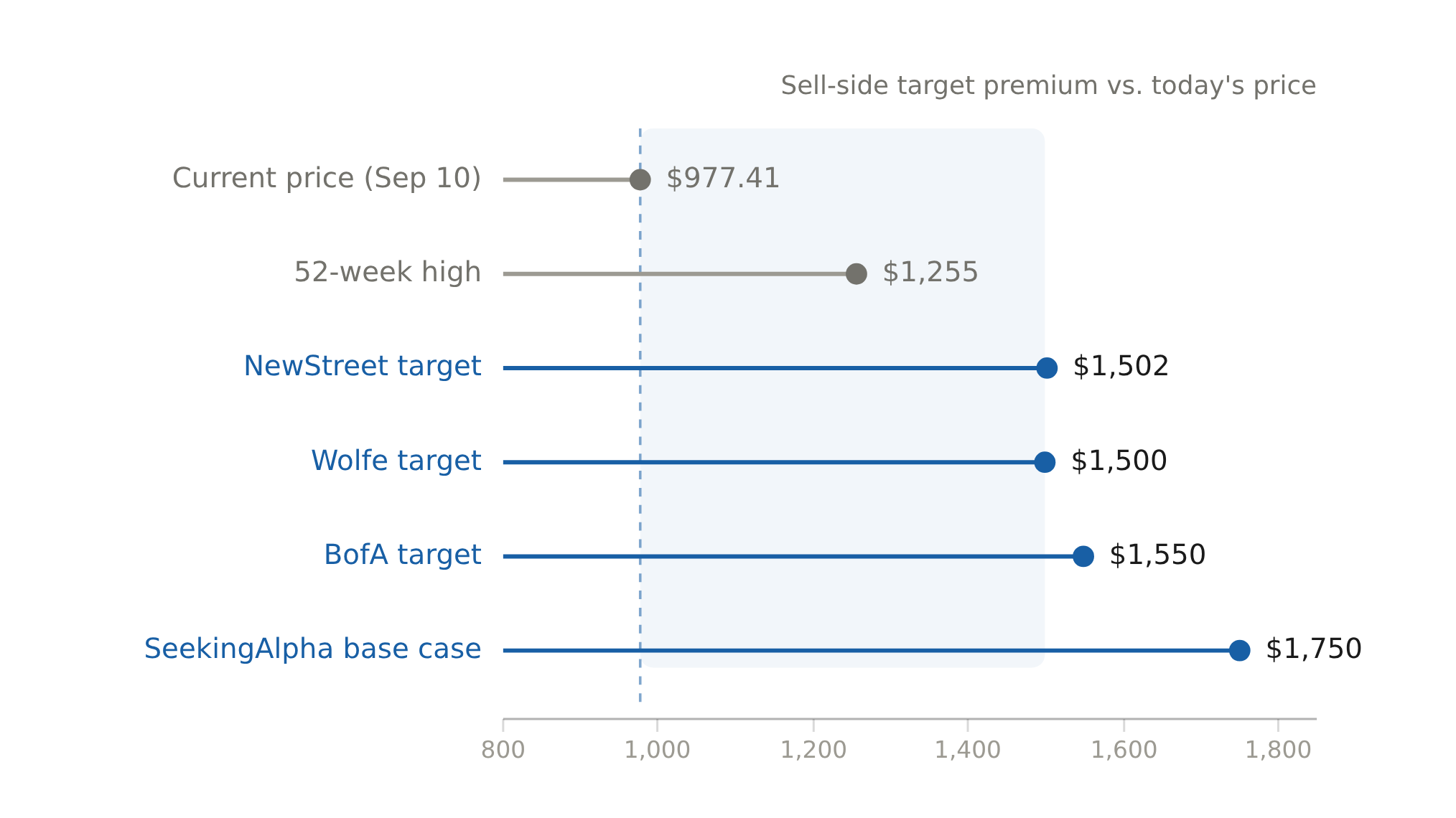Click the Current price (Sep 10) label
Viewport: 1456px width, 818px height.
point(327,179)
